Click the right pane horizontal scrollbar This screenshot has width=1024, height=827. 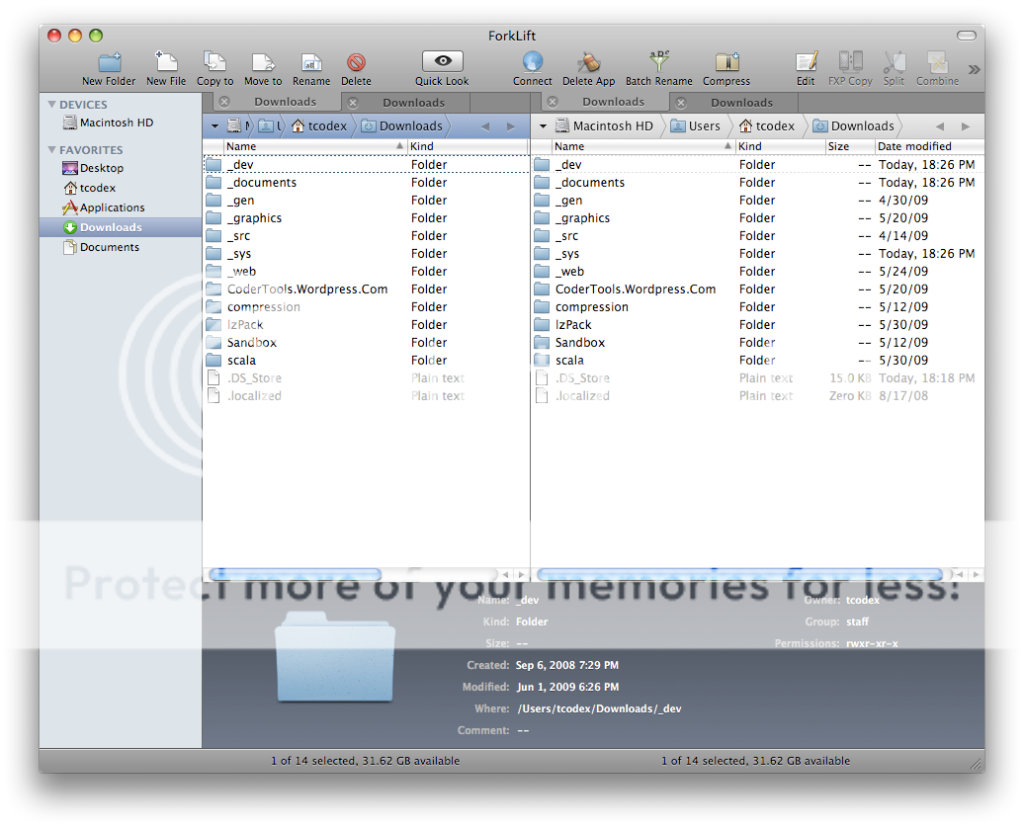point(740,574)
